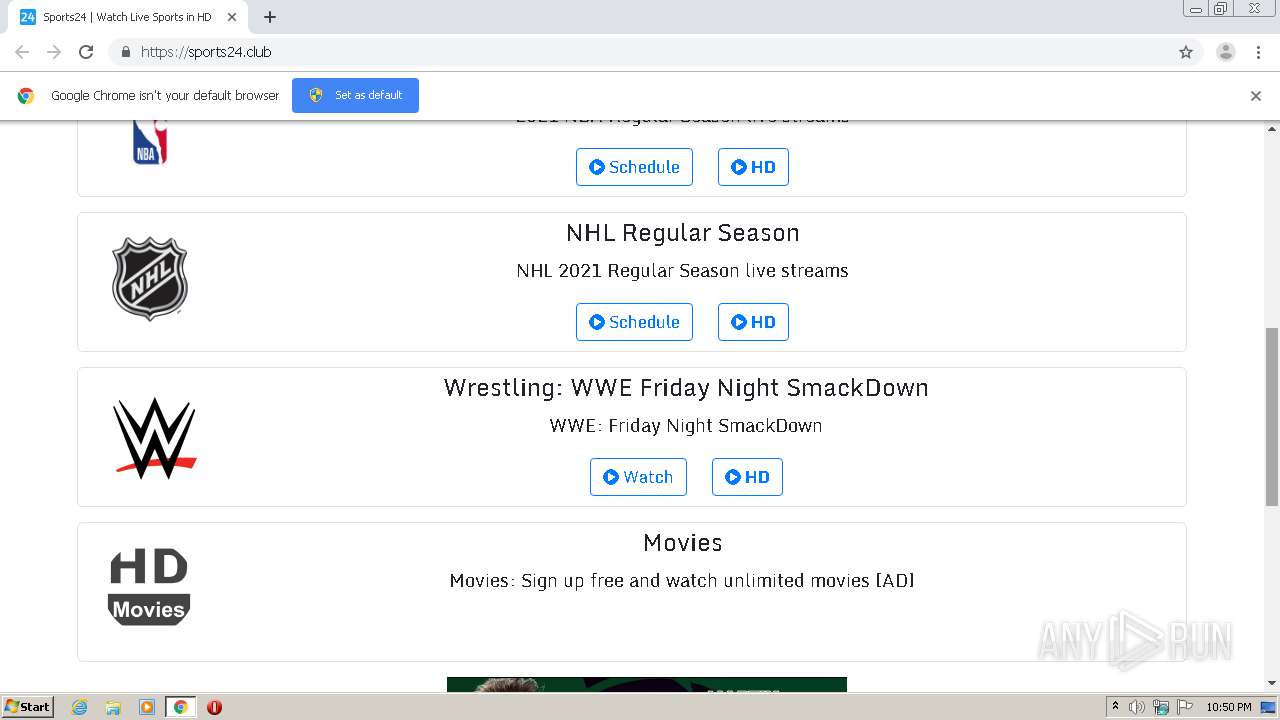This screenshot has width=1280, height=720.
Task: Bookmark this page with star
Action: point(1186,52)
